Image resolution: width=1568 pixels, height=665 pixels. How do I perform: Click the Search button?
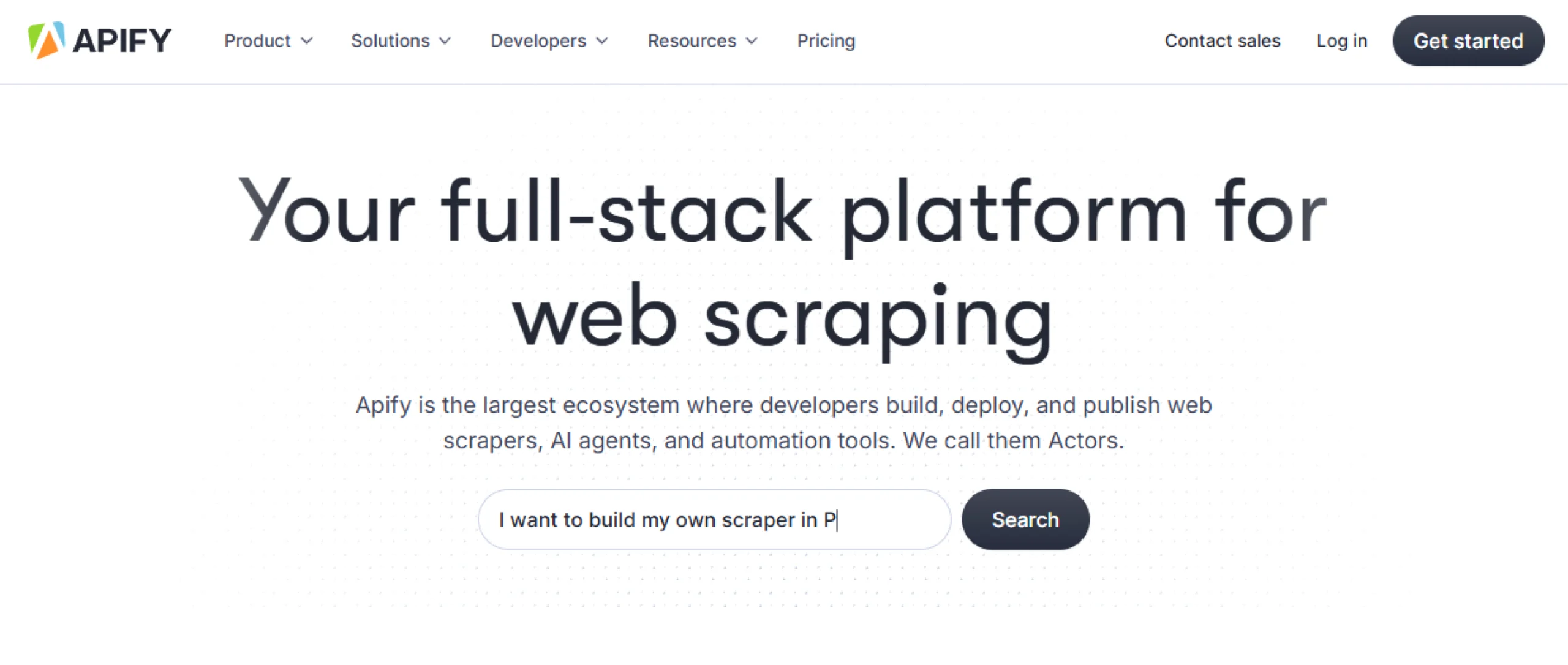click(x=1025, y=519)
